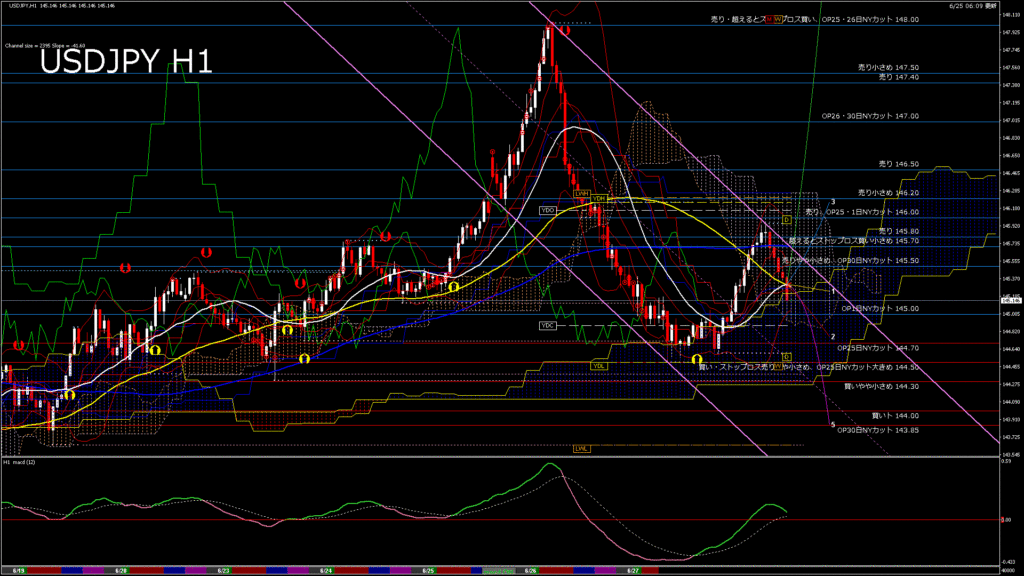The image size is (1024, 576).
Task: Click the MACD zero level value on the axis
Action: click(x=1006, y=520)
